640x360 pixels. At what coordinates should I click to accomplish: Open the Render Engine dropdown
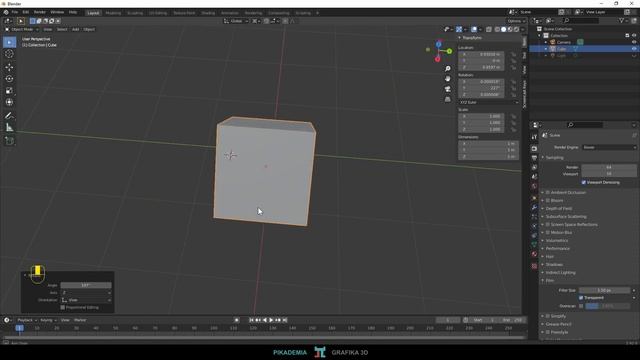pyautogui.click(x=609, y=147)
